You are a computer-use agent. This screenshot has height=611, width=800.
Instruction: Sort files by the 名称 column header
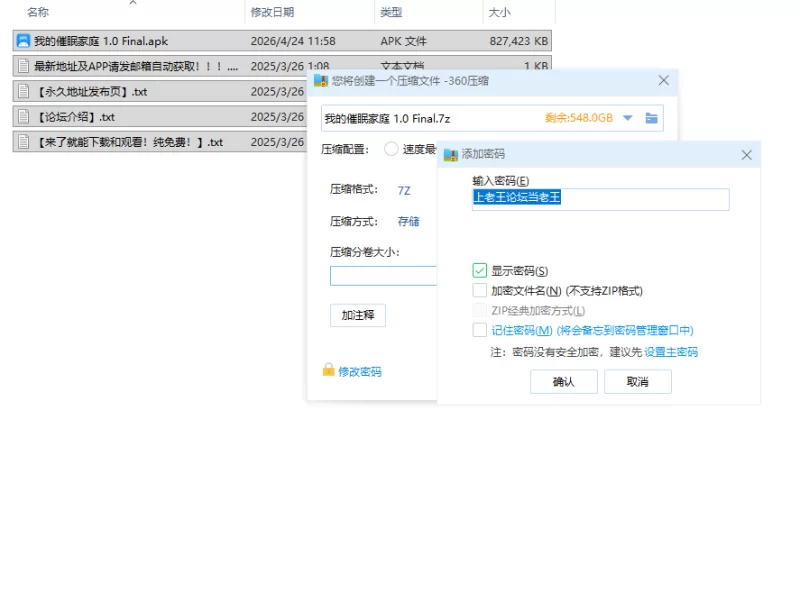pyautogui.click(x=38, y=12)
